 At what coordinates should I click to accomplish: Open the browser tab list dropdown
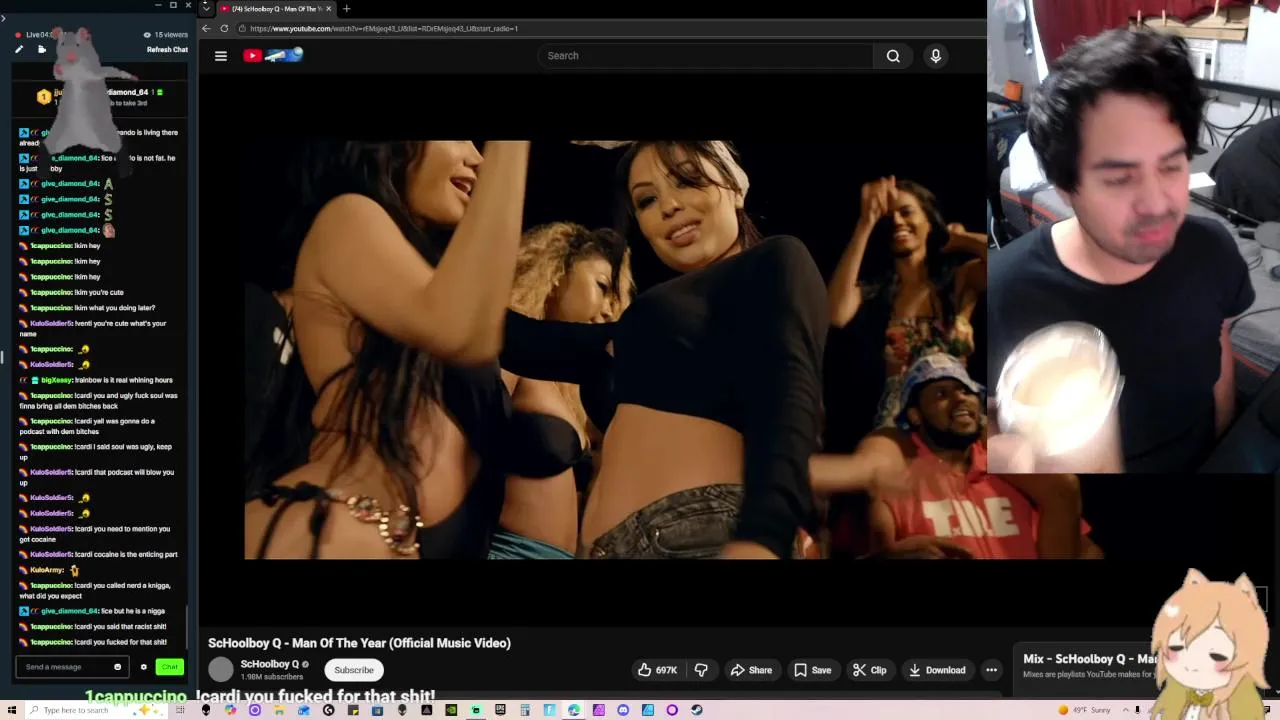[206, 8]
